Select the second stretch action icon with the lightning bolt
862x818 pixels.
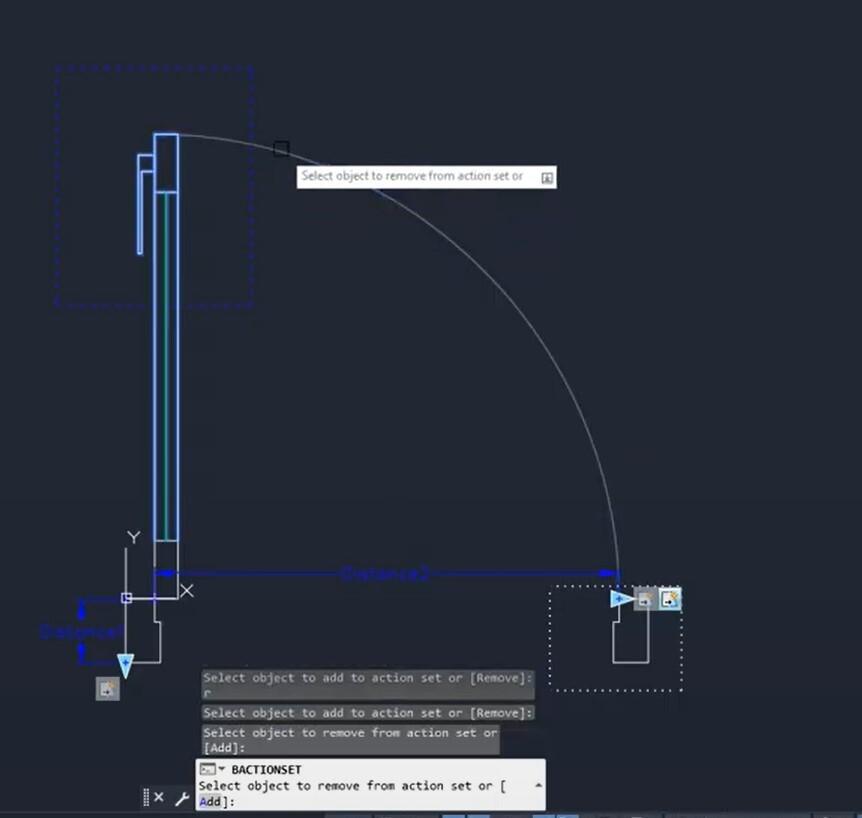tap(670, 597)
